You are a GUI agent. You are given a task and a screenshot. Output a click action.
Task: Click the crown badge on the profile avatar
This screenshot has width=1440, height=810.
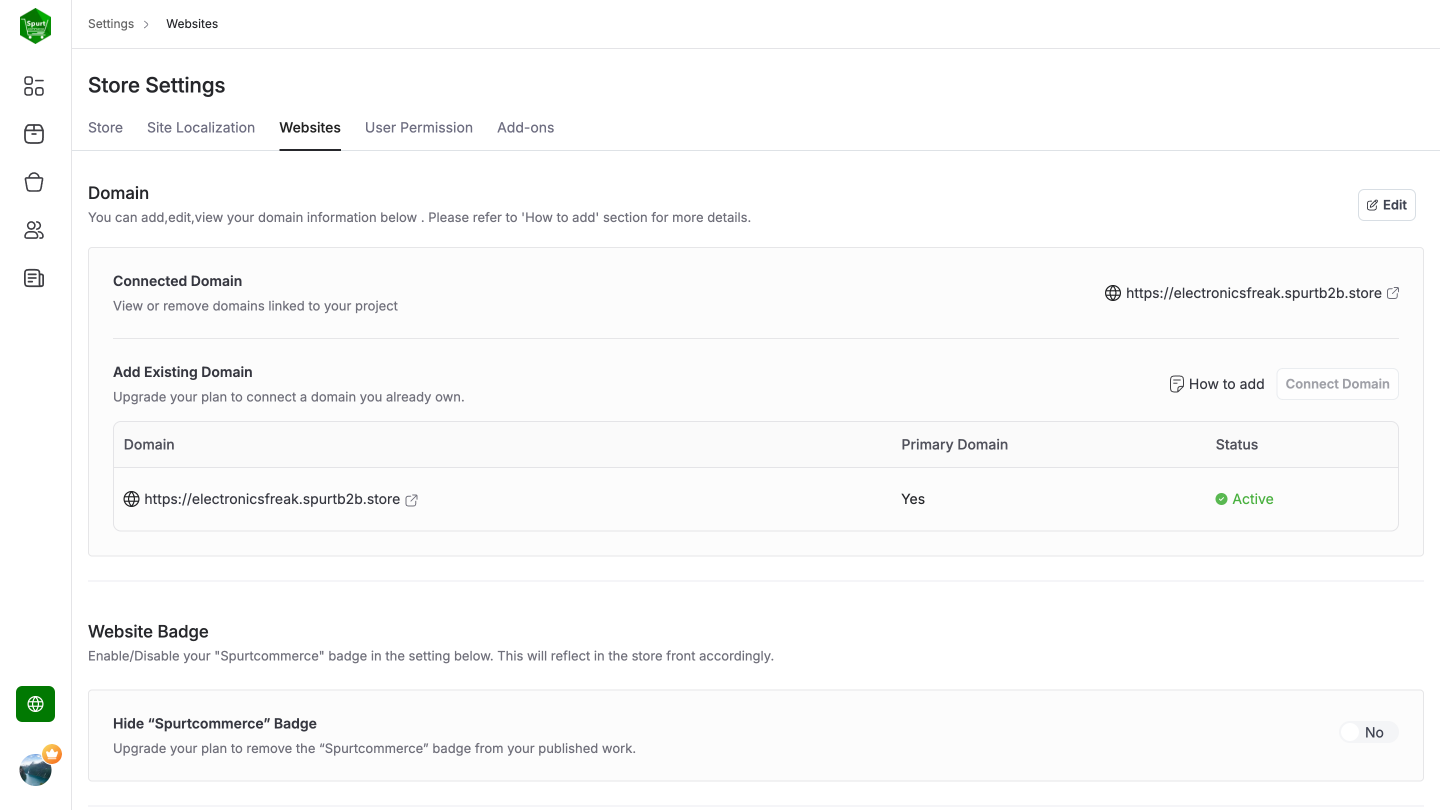click(52, 754)
